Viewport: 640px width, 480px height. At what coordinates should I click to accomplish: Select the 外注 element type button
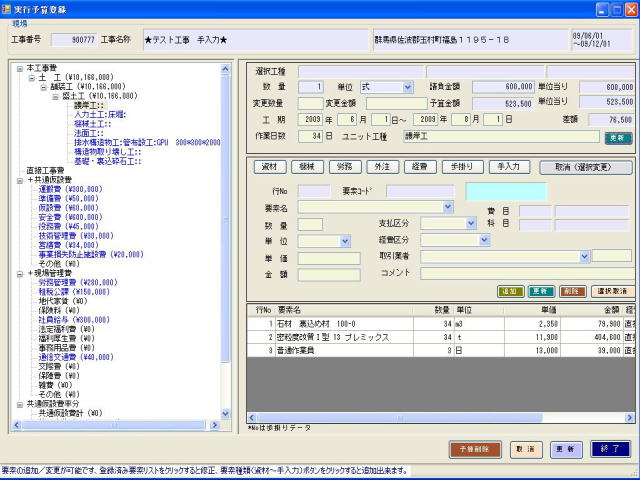point(382,167)
